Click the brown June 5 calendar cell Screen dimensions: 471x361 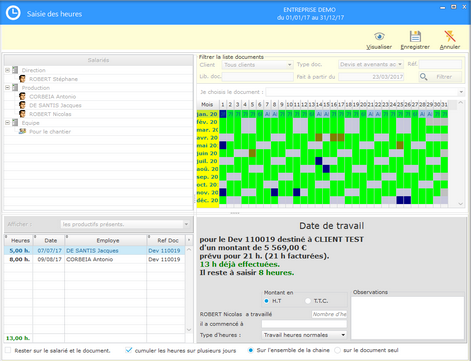pos(252,153)
